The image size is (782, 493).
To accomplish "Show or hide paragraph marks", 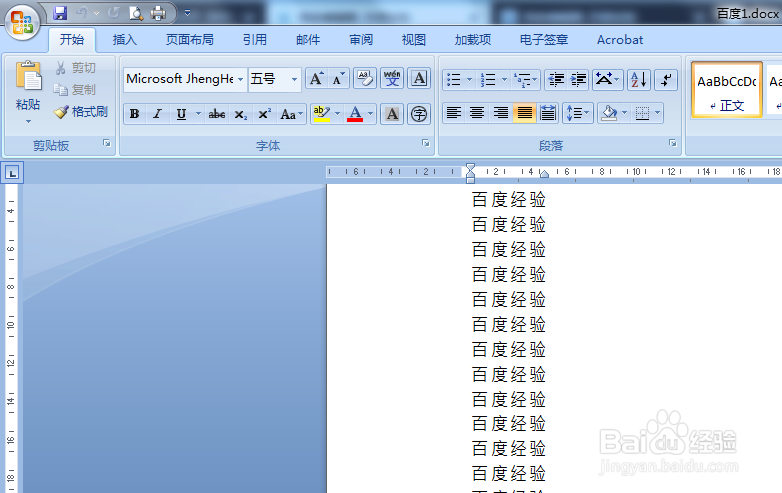I will click(666, 79).
